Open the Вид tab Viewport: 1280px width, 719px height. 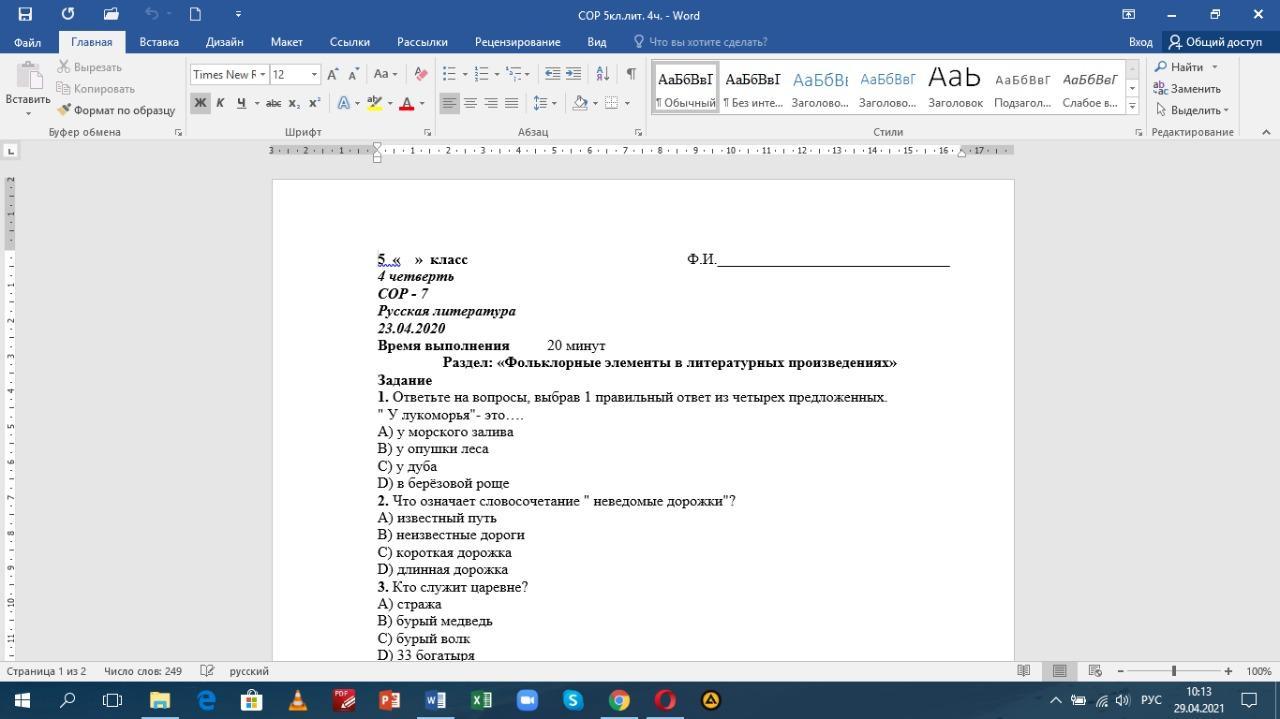click(x=597, y=42)
